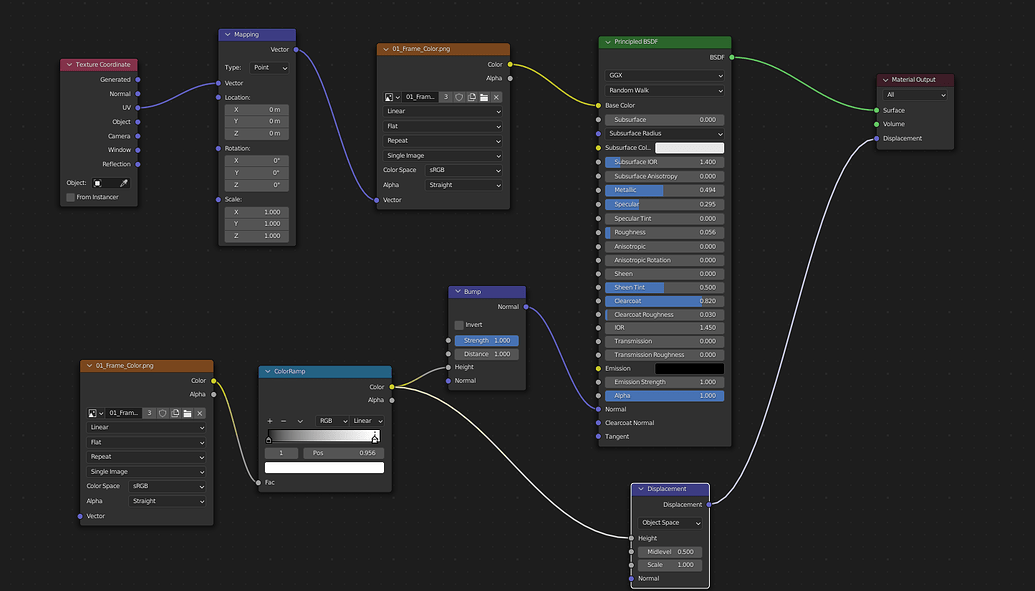Screen dimensions: 1035x591
Task: Open the Material Output target dropdown set to All
Action: 916,95
